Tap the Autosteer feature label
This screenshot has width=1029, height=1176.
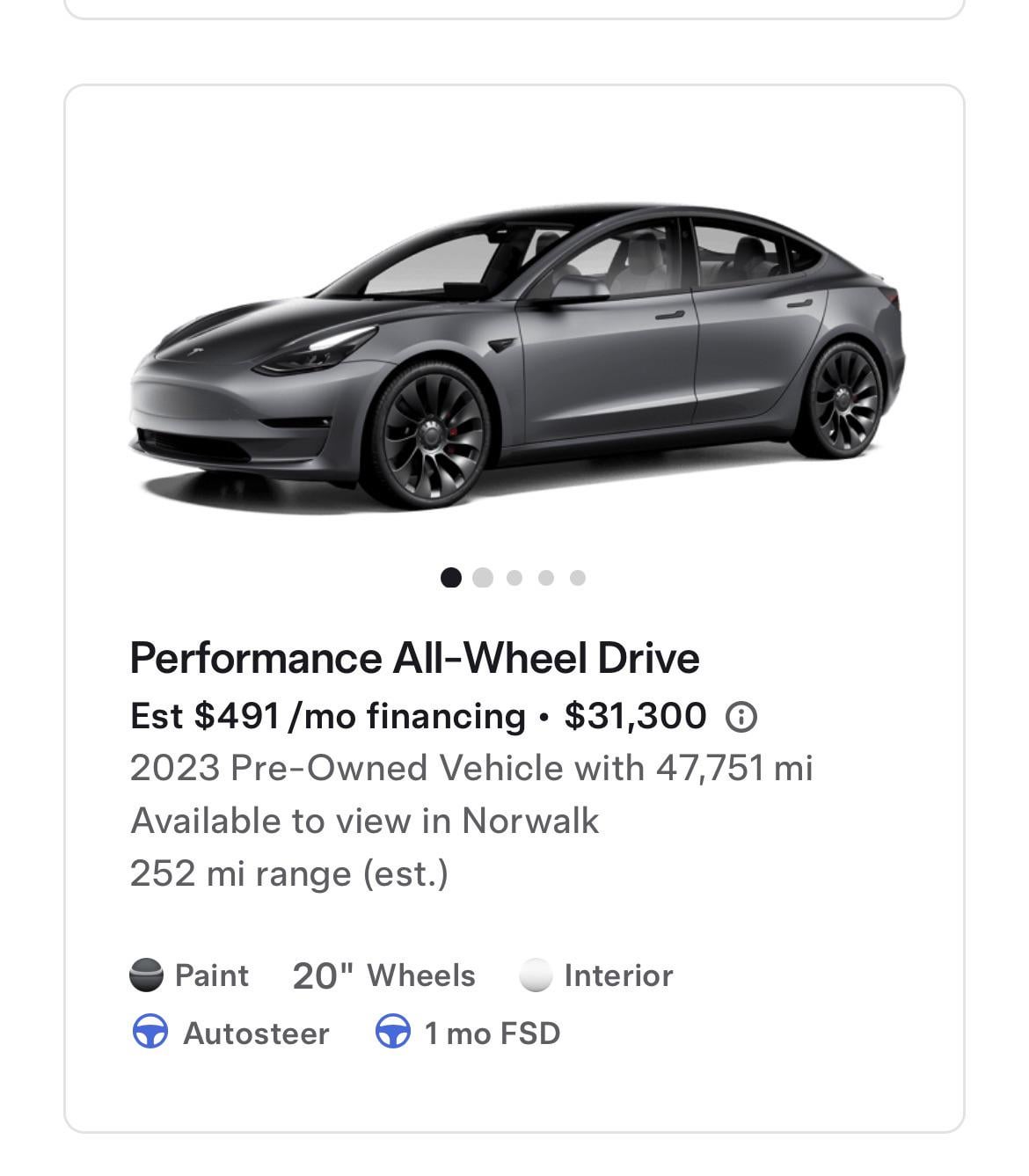tap(256, 1033)
